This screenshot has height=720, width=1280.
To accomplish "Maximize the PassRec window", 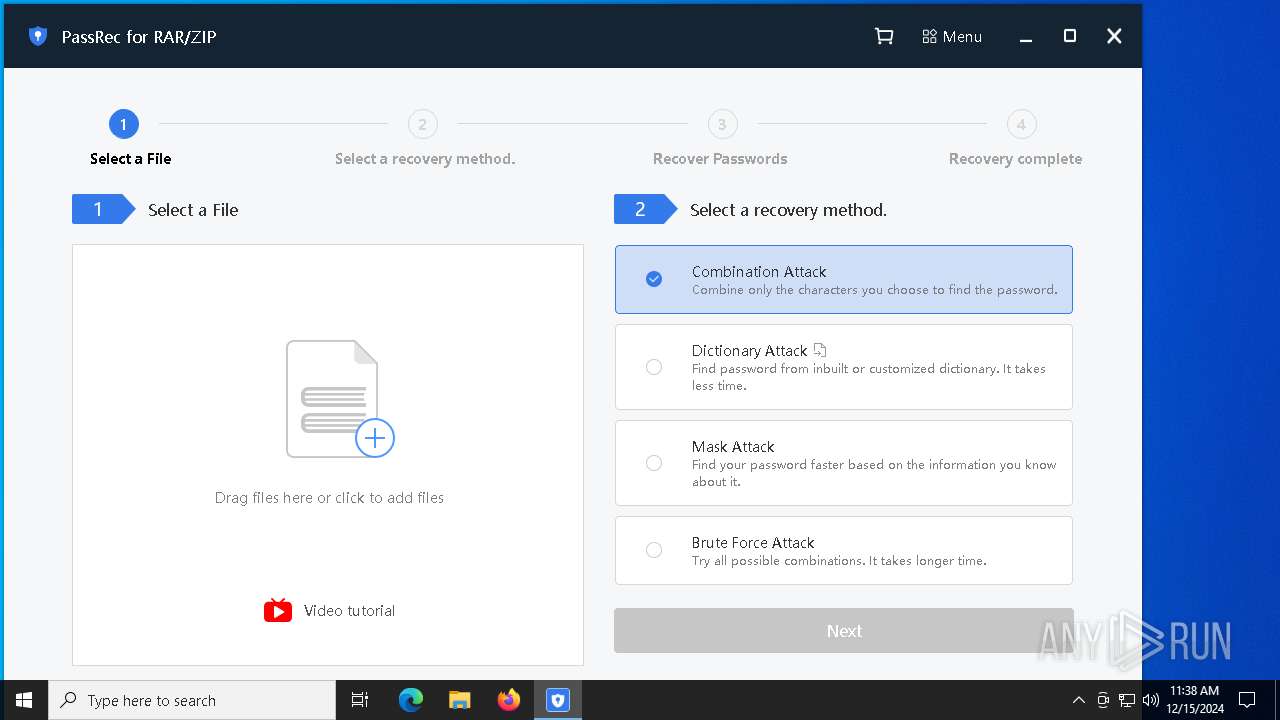I will coord(1070,36).
